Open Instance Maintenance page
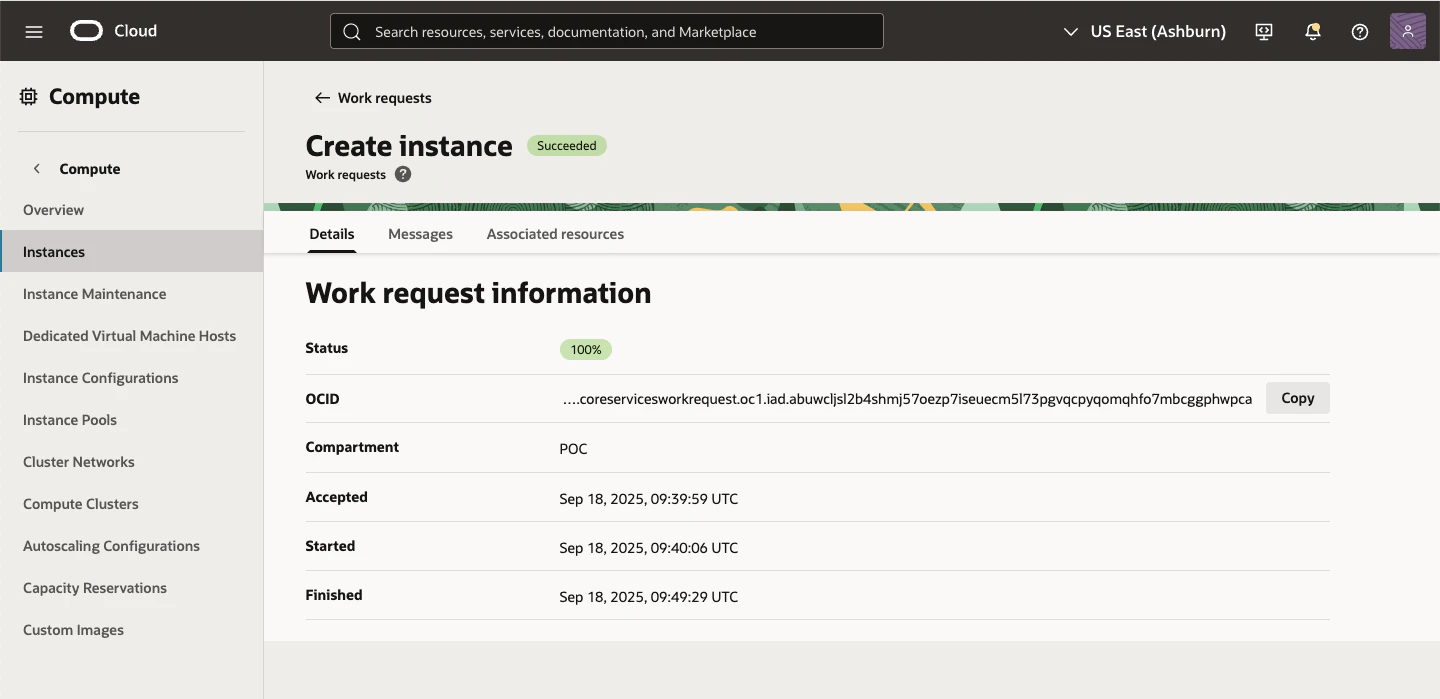 click(x=95, y=294)
